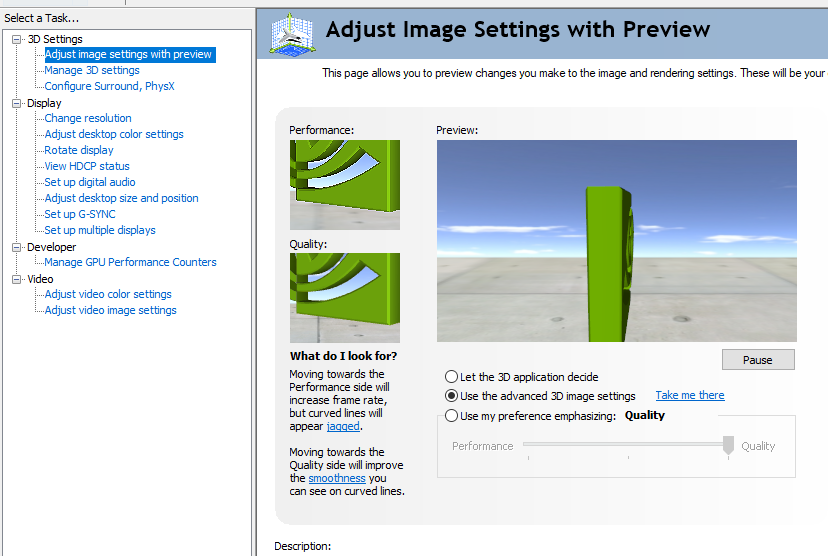This screenshot has width=828, height=556.
Task: Collapse the Display tree node
Action: pos(16,103)
